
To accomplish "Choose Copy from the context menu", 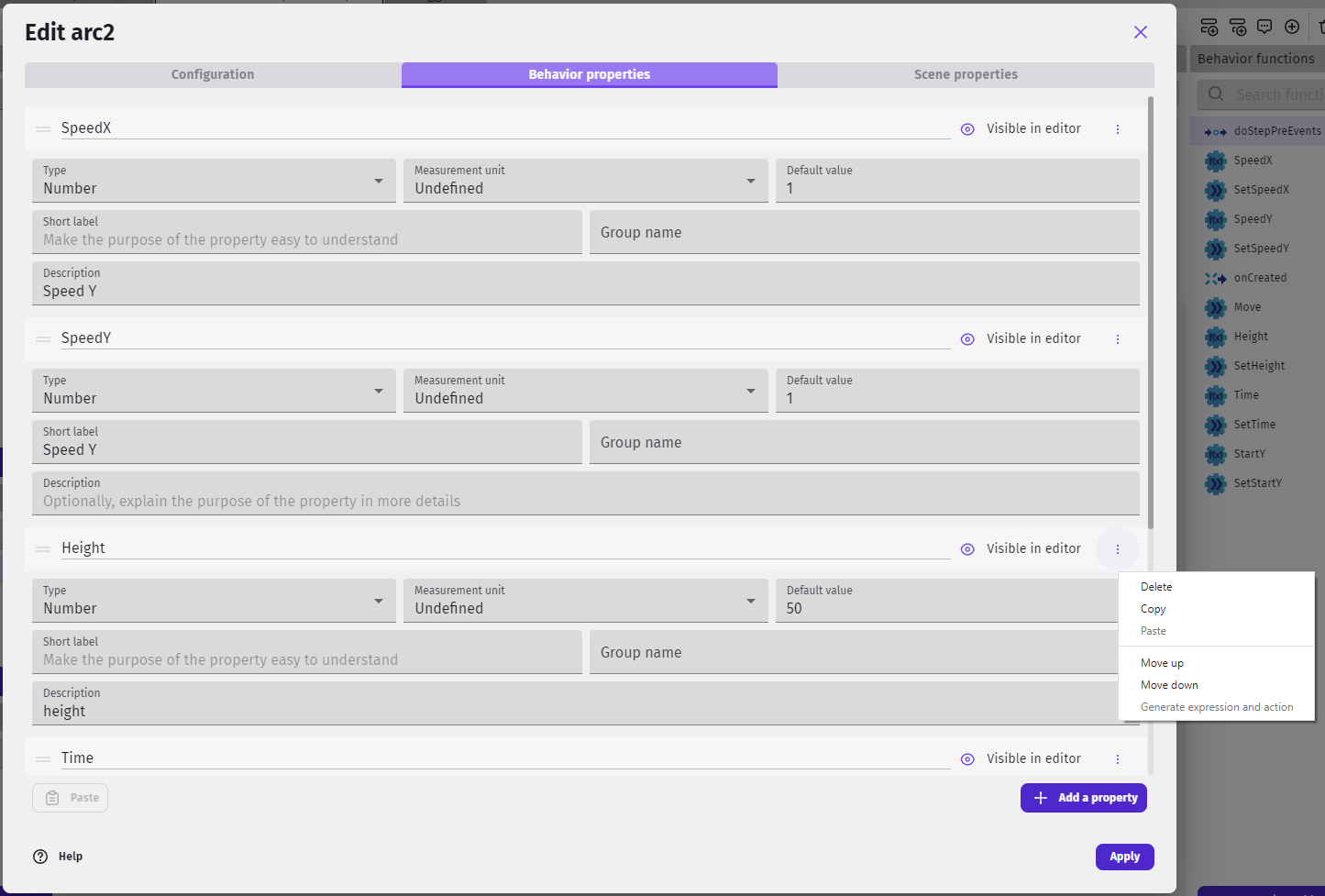I will coord(1153,608).
